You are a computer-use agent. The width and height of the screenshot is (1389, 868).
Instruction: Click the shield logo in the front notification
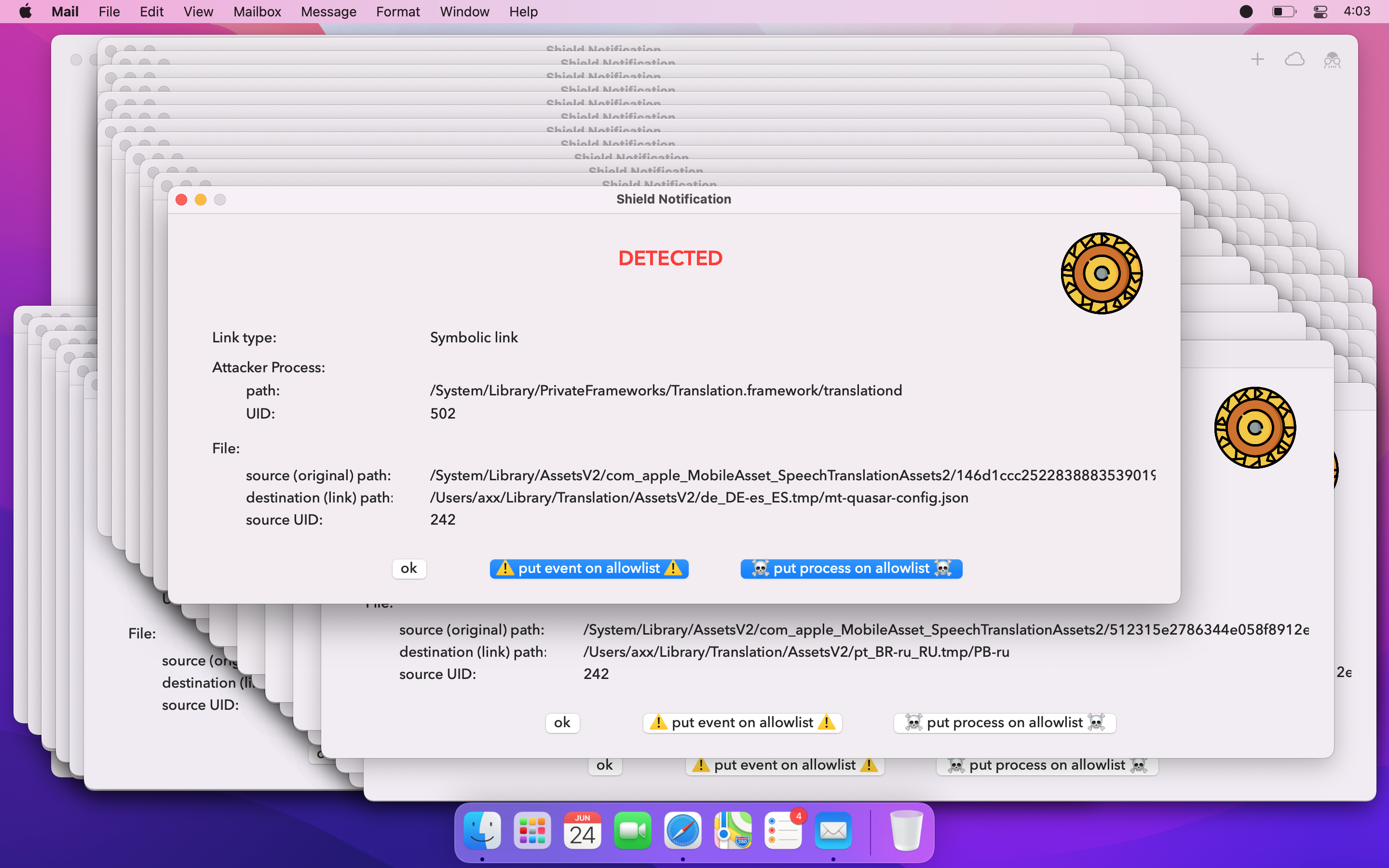coord(1101,273)
